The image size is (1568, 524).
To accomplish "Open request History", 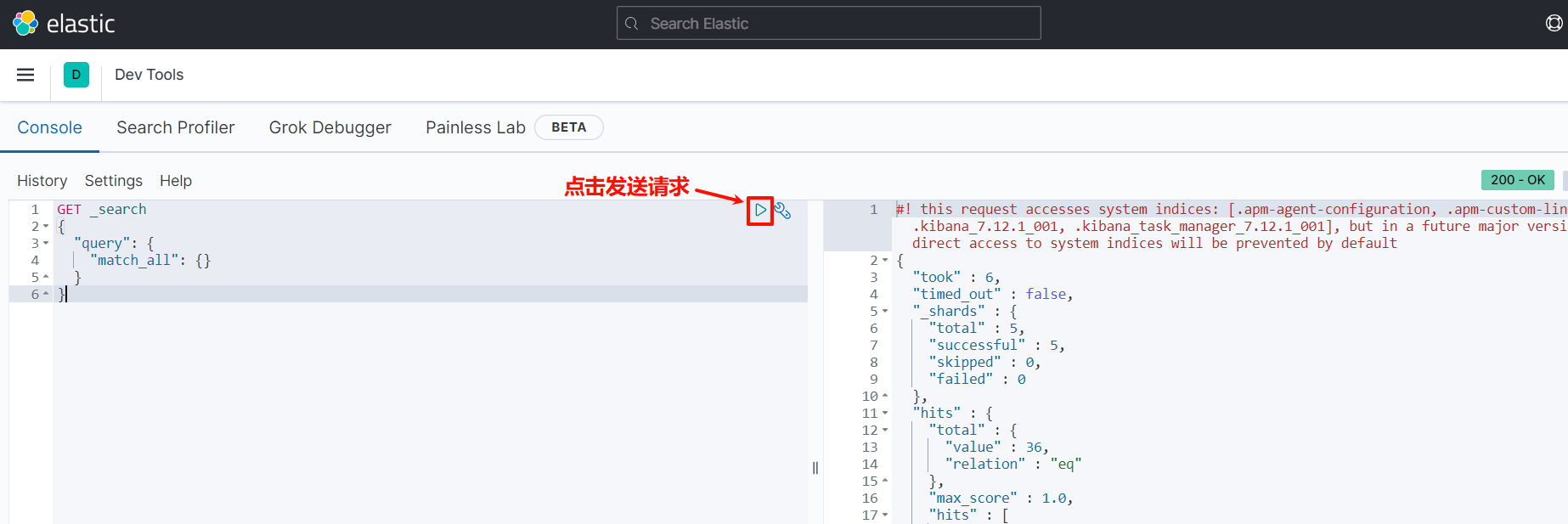I will coord(42,181).
